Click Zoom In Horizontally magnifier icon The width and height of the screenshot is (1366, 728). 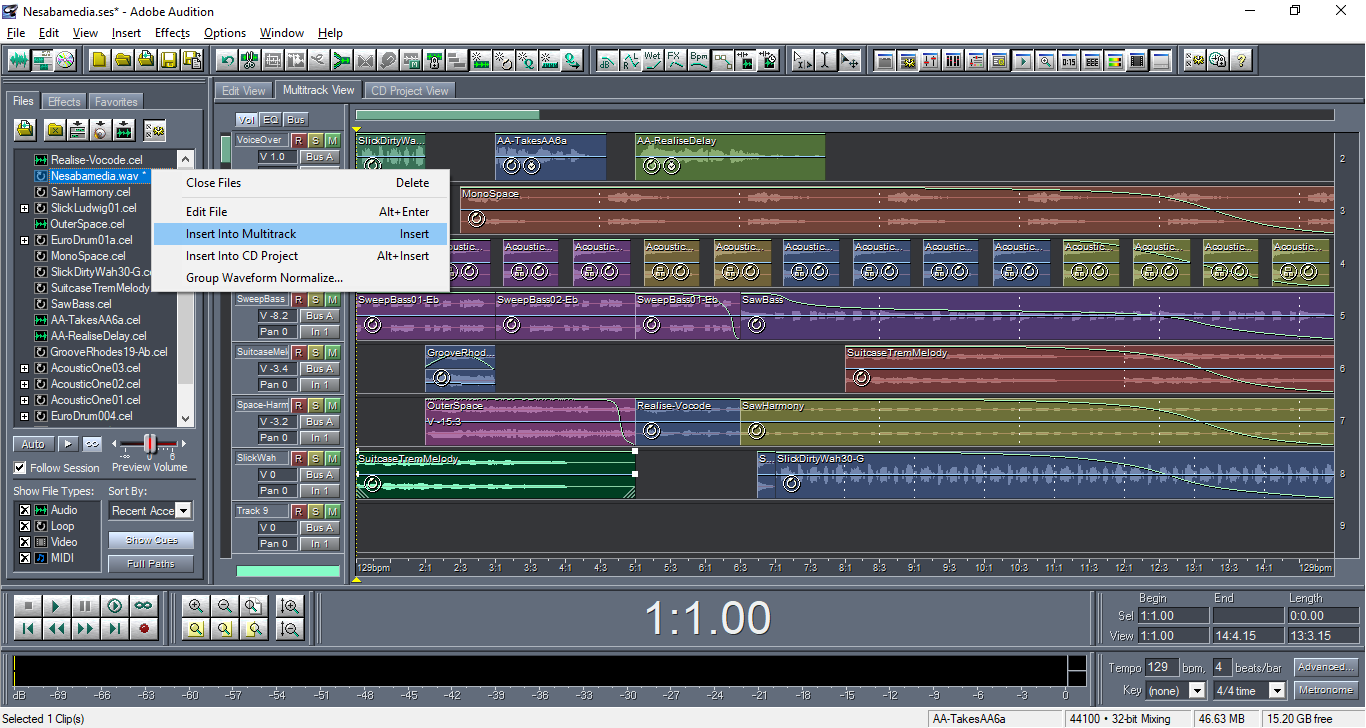point(195,606)
